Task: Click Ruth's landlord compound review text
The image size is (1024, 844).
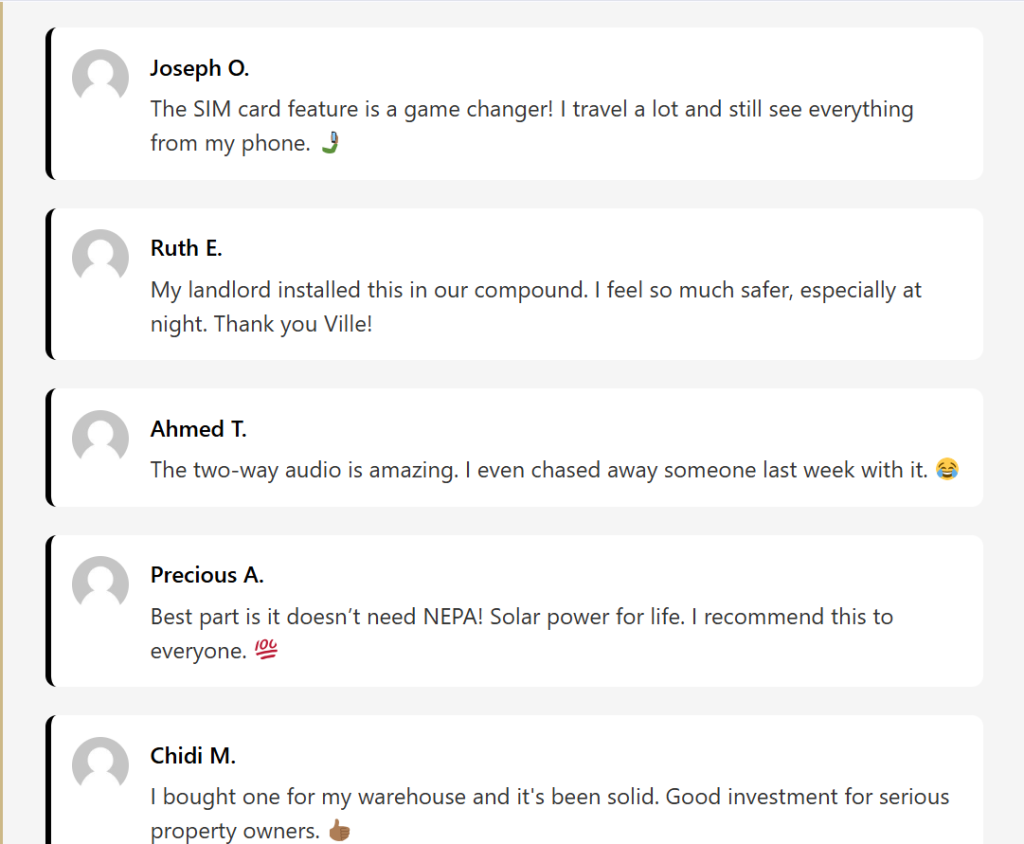Action: (x=535, y=290)
